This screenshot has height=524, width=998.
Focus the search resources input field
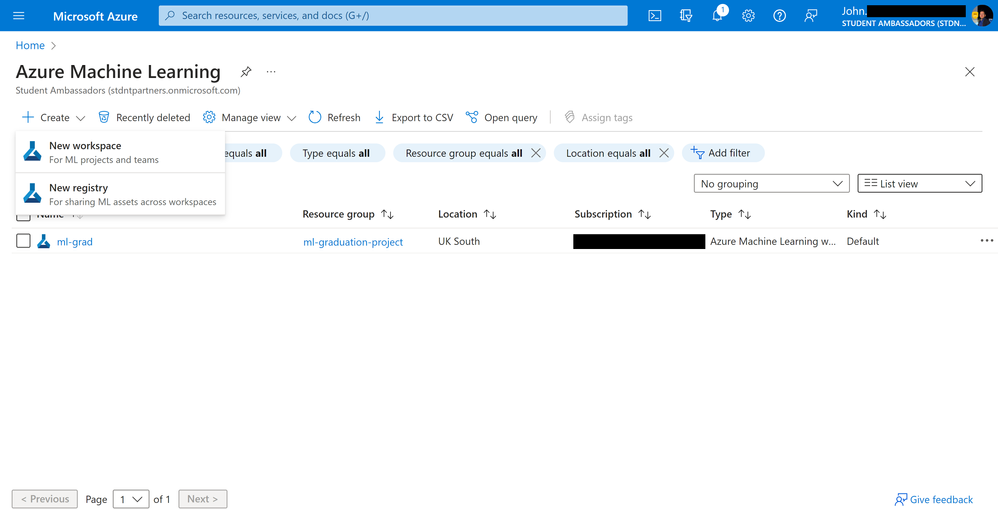coord(393,15)
